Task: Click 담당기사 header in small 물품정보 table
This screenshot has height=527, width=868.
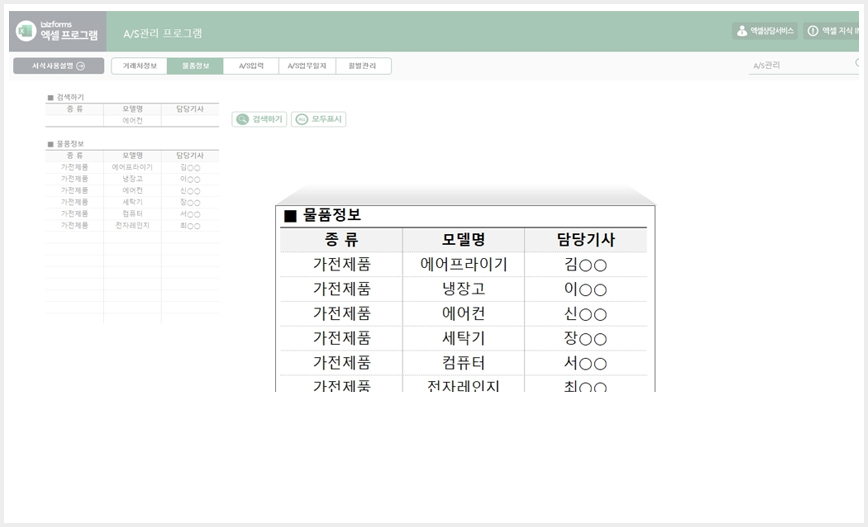Action: (x=190, y=156)
